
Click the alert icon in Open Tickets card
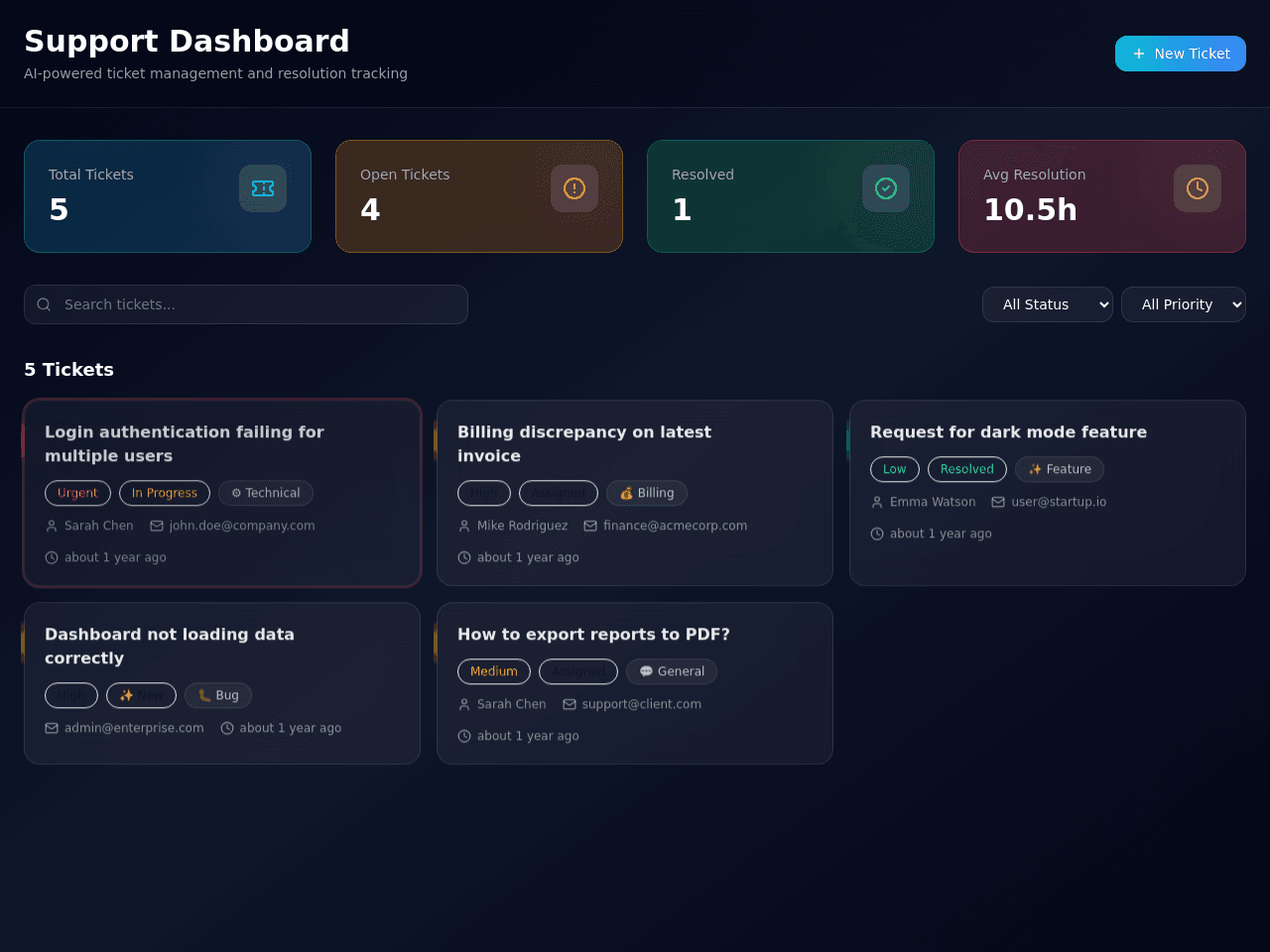574,188
